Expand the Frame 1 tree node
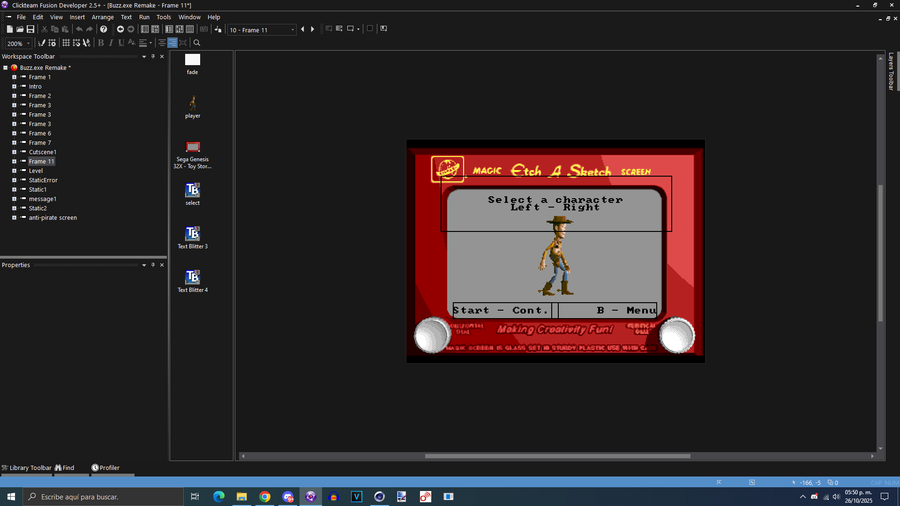Image resolution: width=900 pixels, height=506 pixels. [14, 77]
